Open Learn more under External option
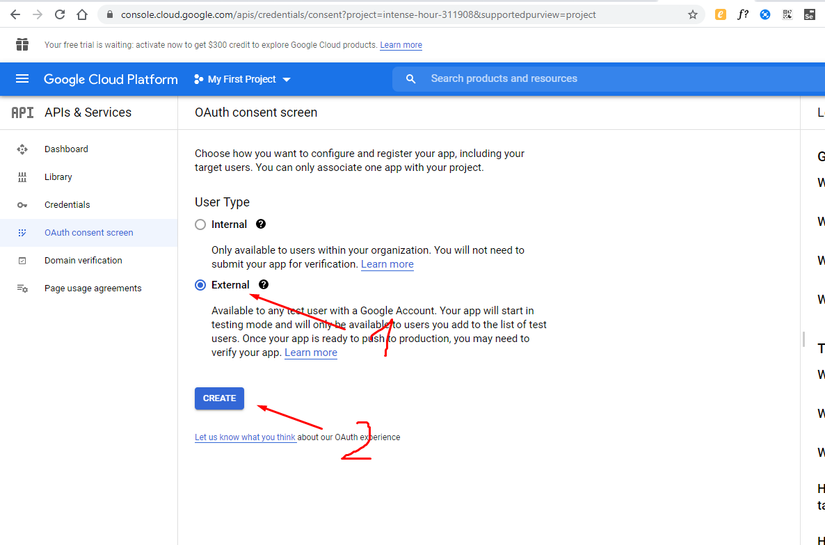The width and height of the screenshot is (825, 545). coord(311,352)
